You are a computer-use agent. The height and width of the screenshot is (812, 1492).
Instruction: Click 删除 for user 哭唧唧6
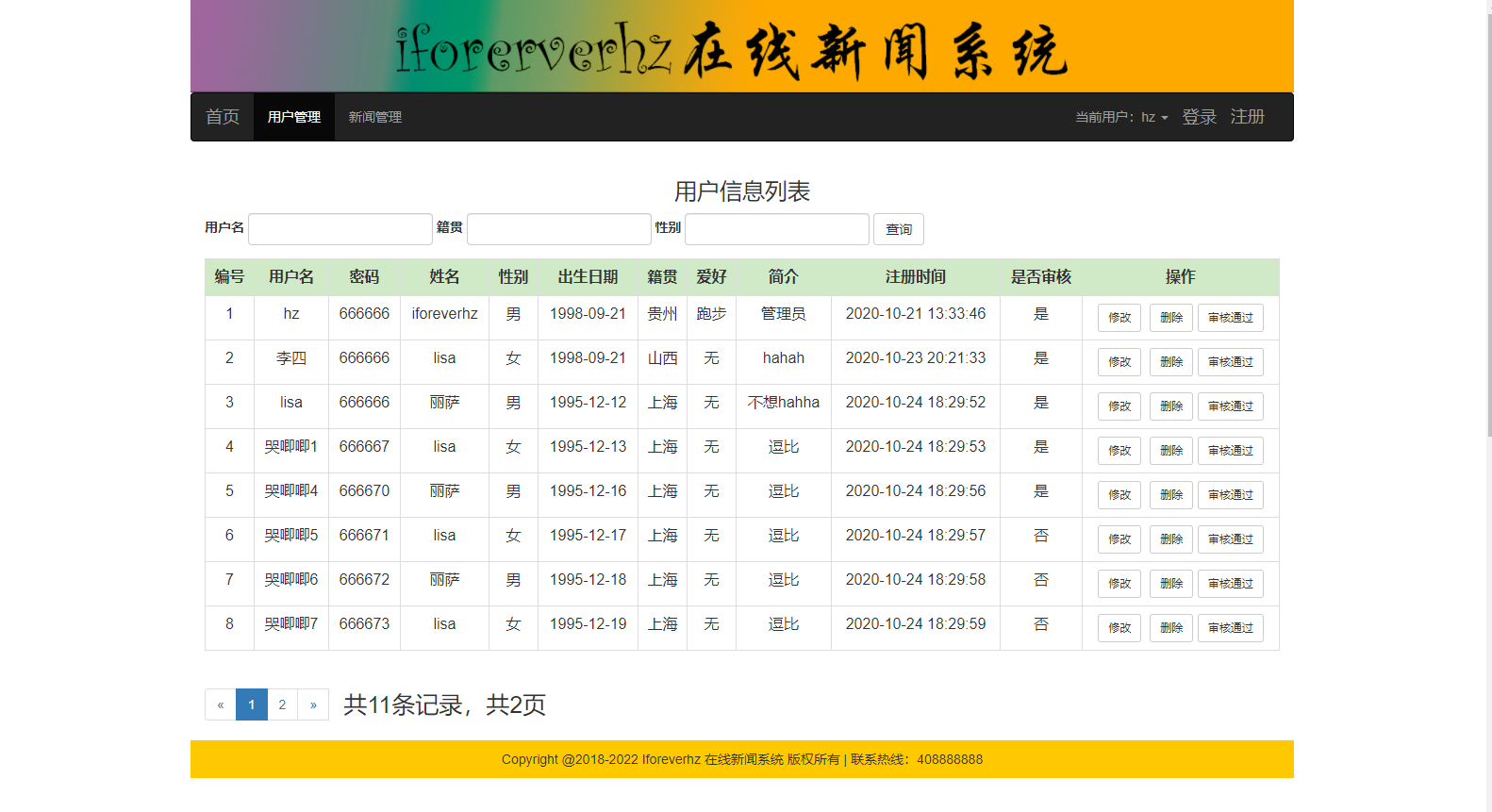click(x=1171, y=584)
